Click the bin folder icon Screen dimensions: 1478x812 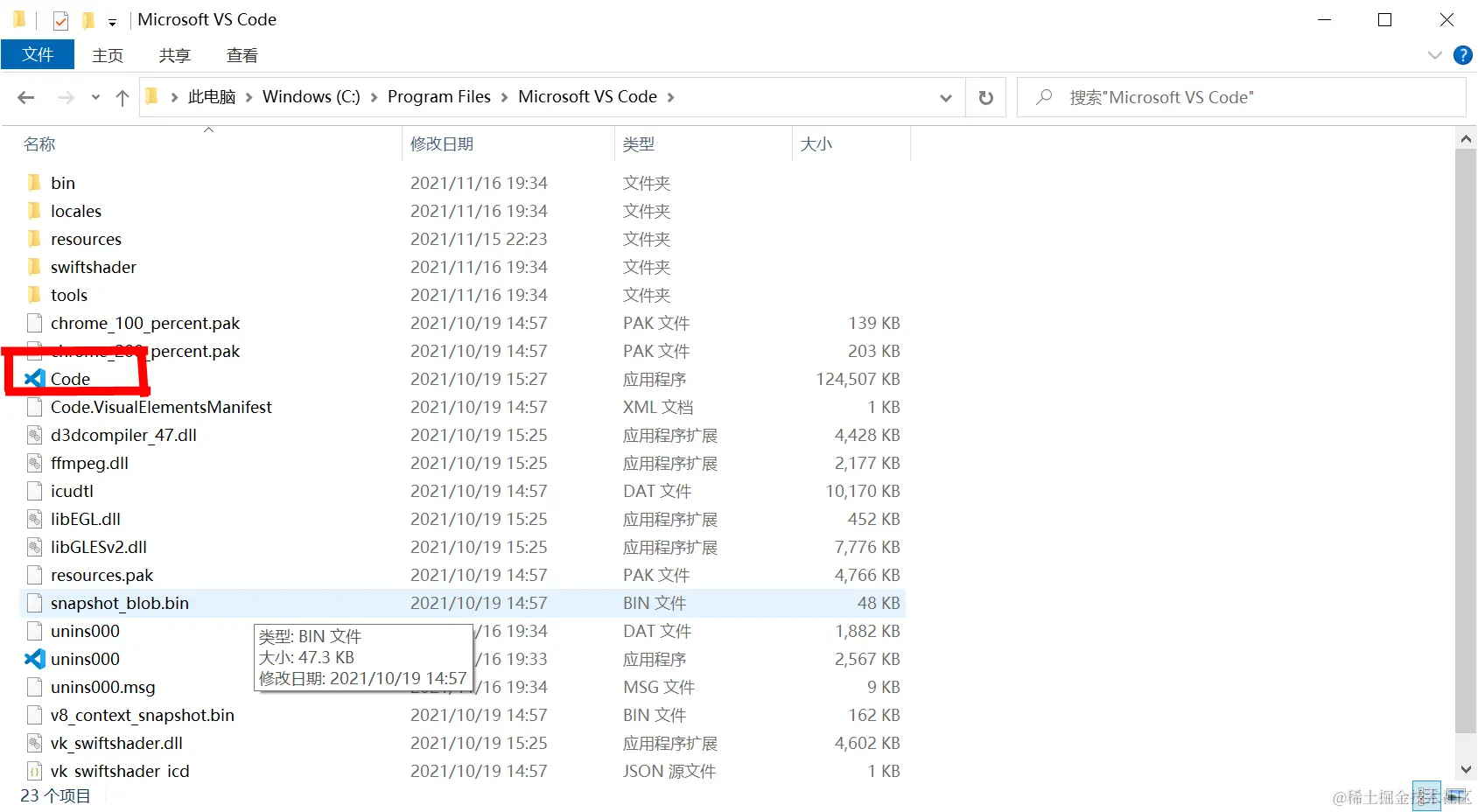tap(34, 183)
